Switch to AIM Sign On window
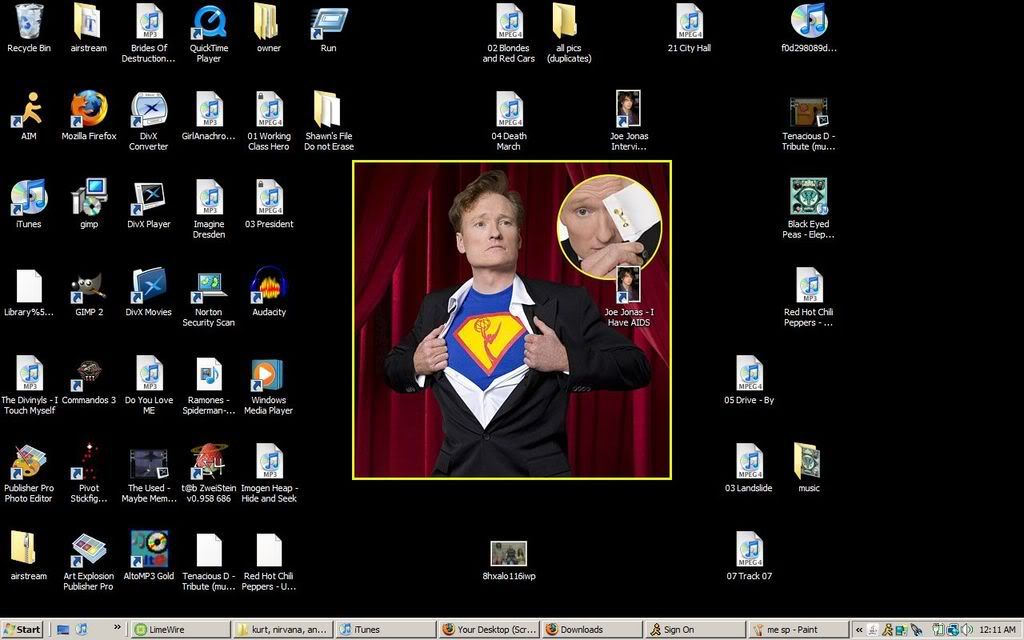The image size is (1024, 640). pos(694,630)
